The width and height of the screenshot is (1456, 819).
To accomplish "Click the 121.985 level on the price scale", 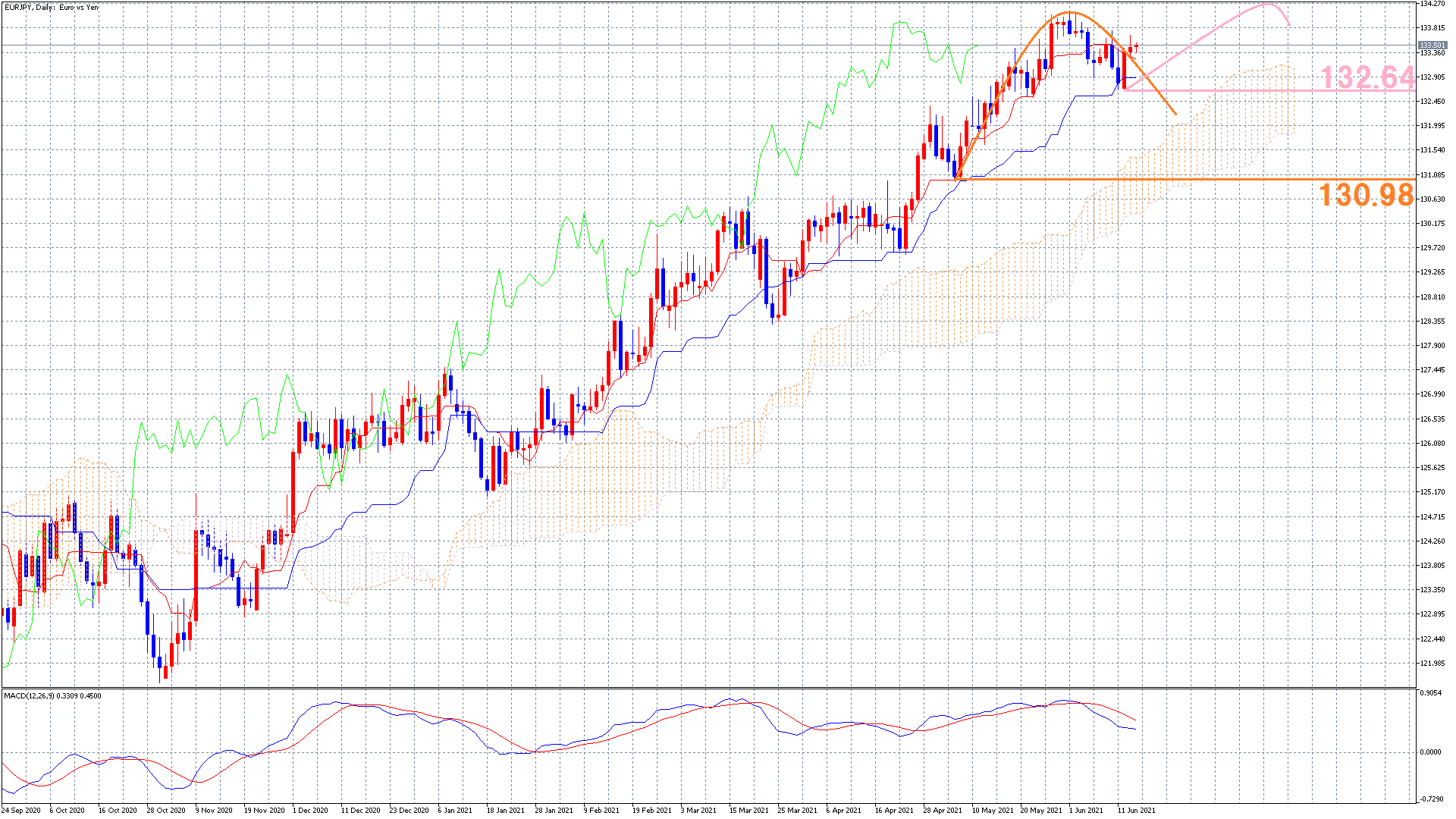I will (x=1432, y=664).
